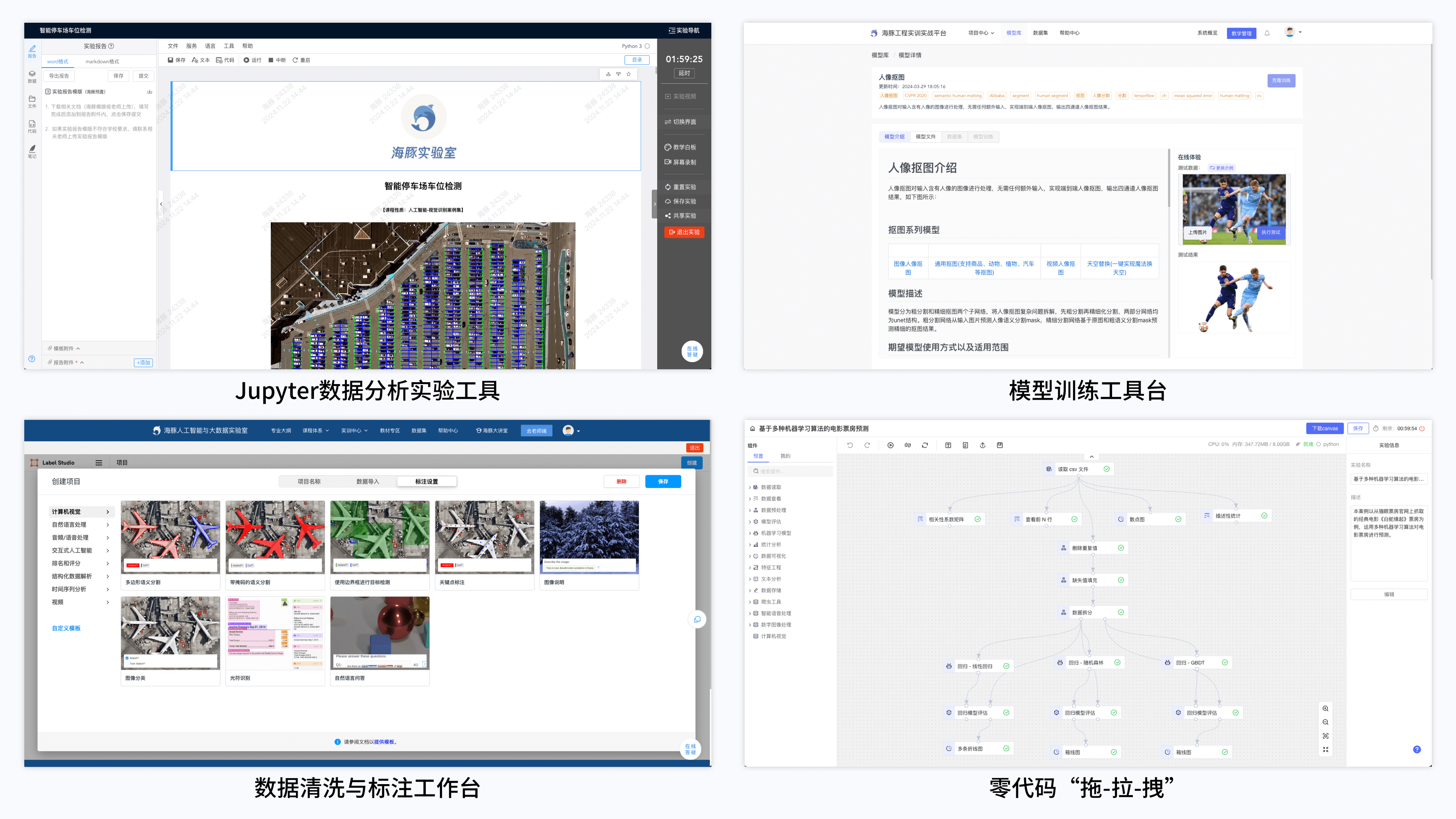
Task: Open the 项目中心 dropdown in model platform
Action: [981, 33]
